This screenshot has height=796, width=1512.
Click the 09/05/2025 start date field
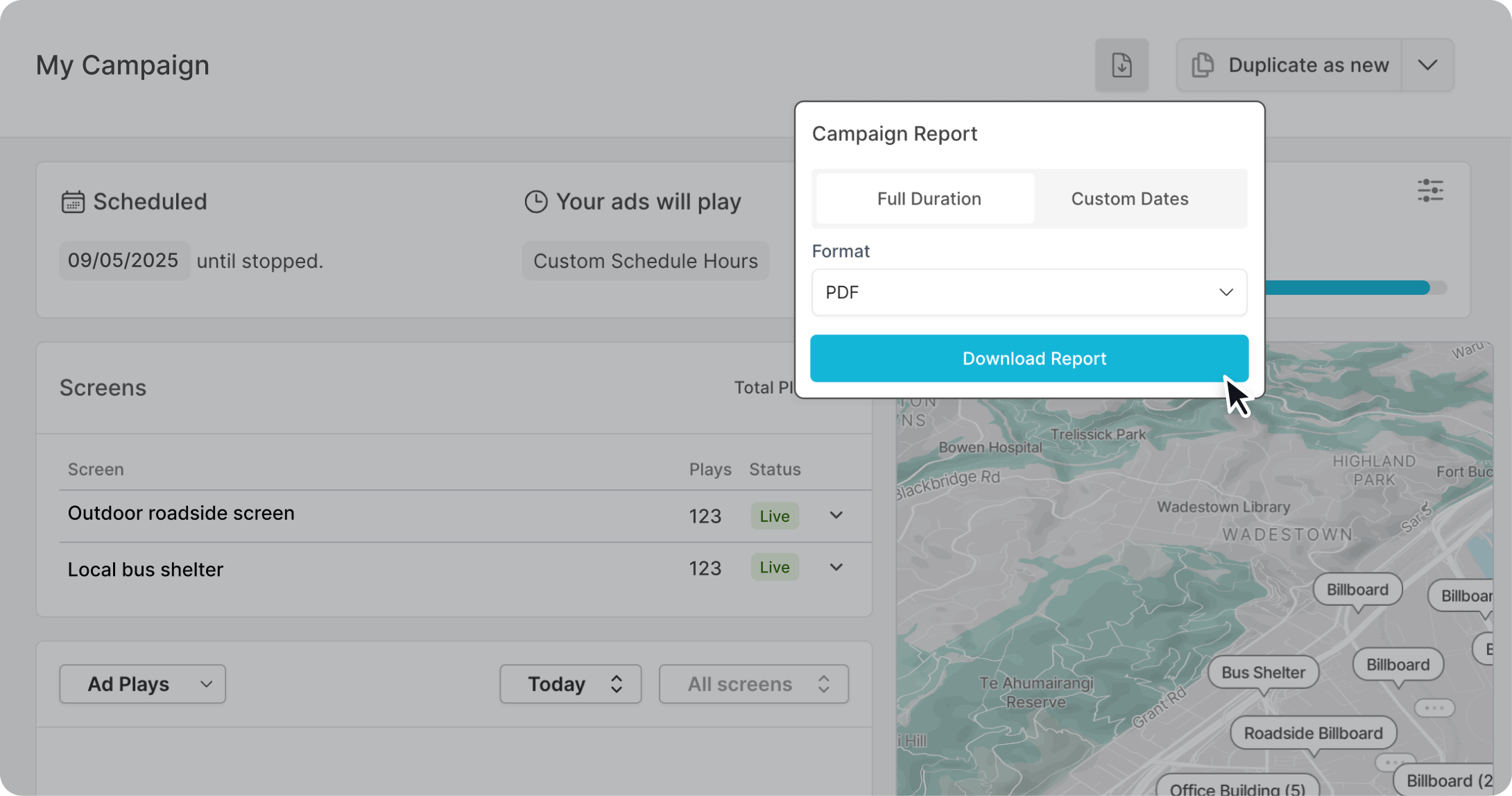coord(123,261)
